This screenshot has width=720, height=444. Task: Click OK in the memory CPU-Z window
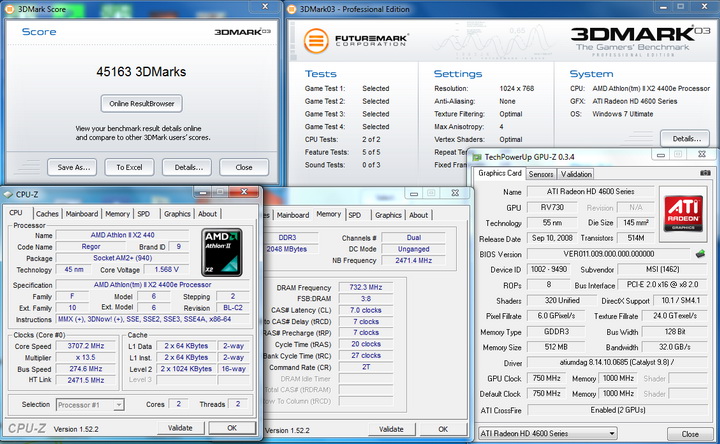pyautogui.click(x=443, y=429)
